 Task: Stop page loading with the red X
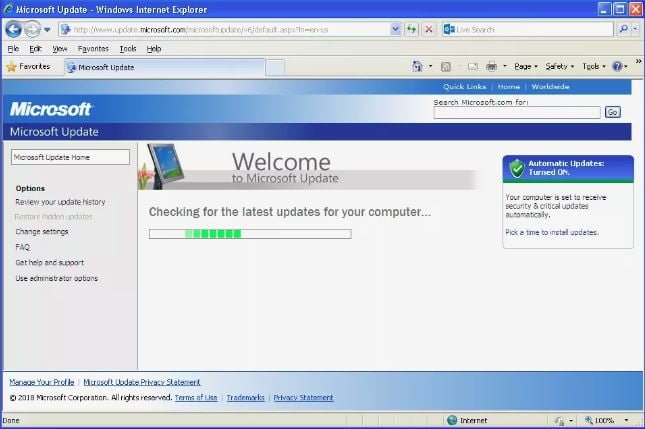tap(429, 29)
